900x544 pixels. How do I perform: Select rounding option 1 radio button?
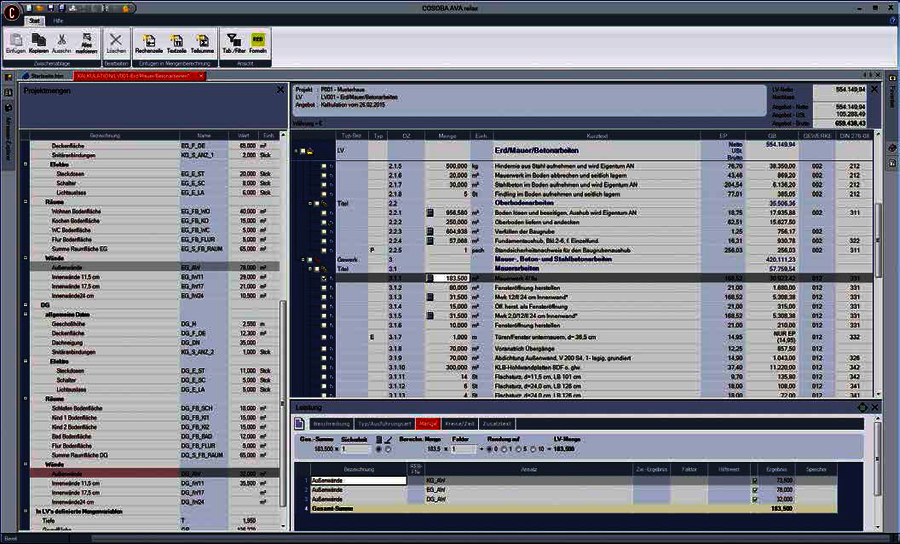coord(504,449)
